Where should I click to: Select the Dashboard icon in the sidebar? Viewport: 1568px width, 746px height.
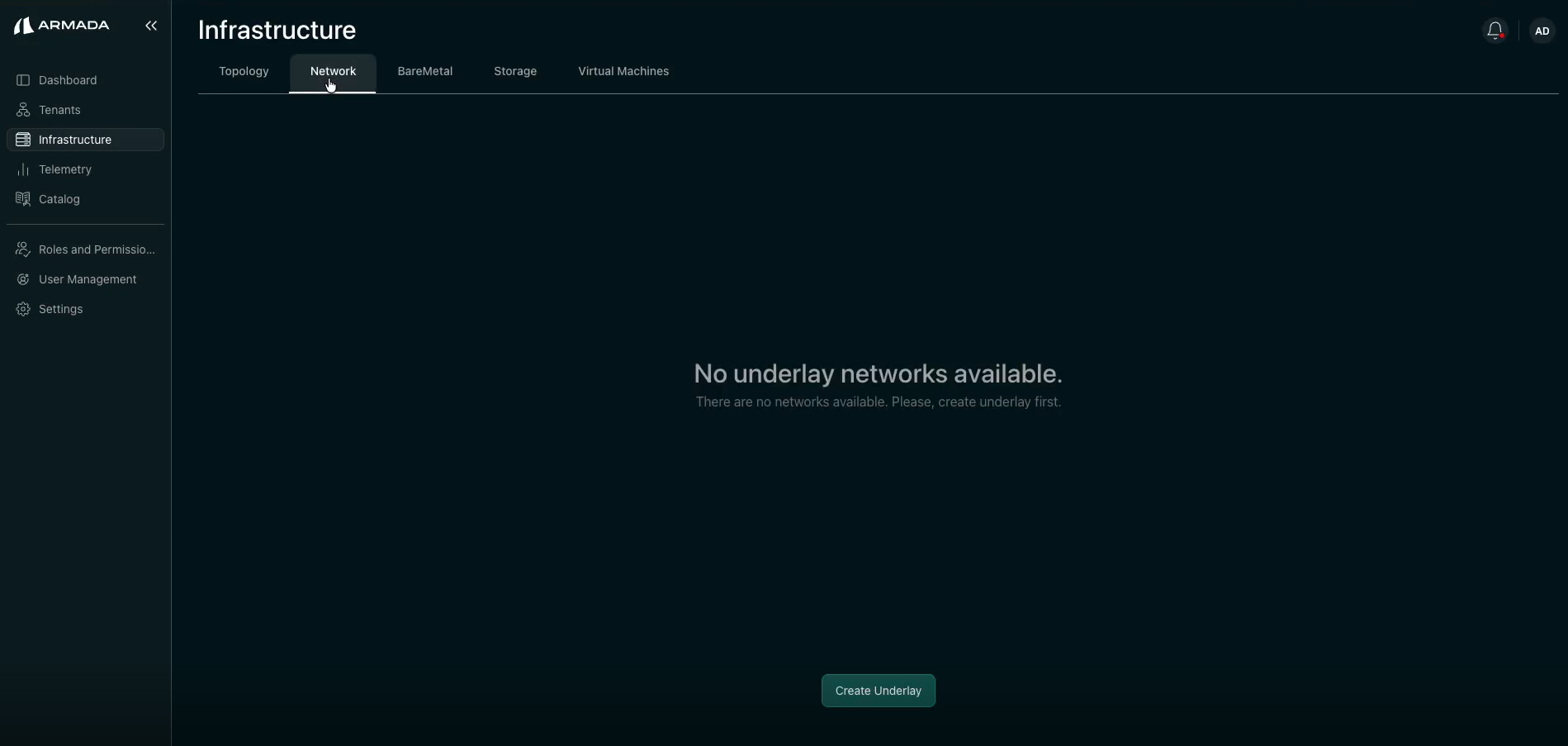(22, 80)
